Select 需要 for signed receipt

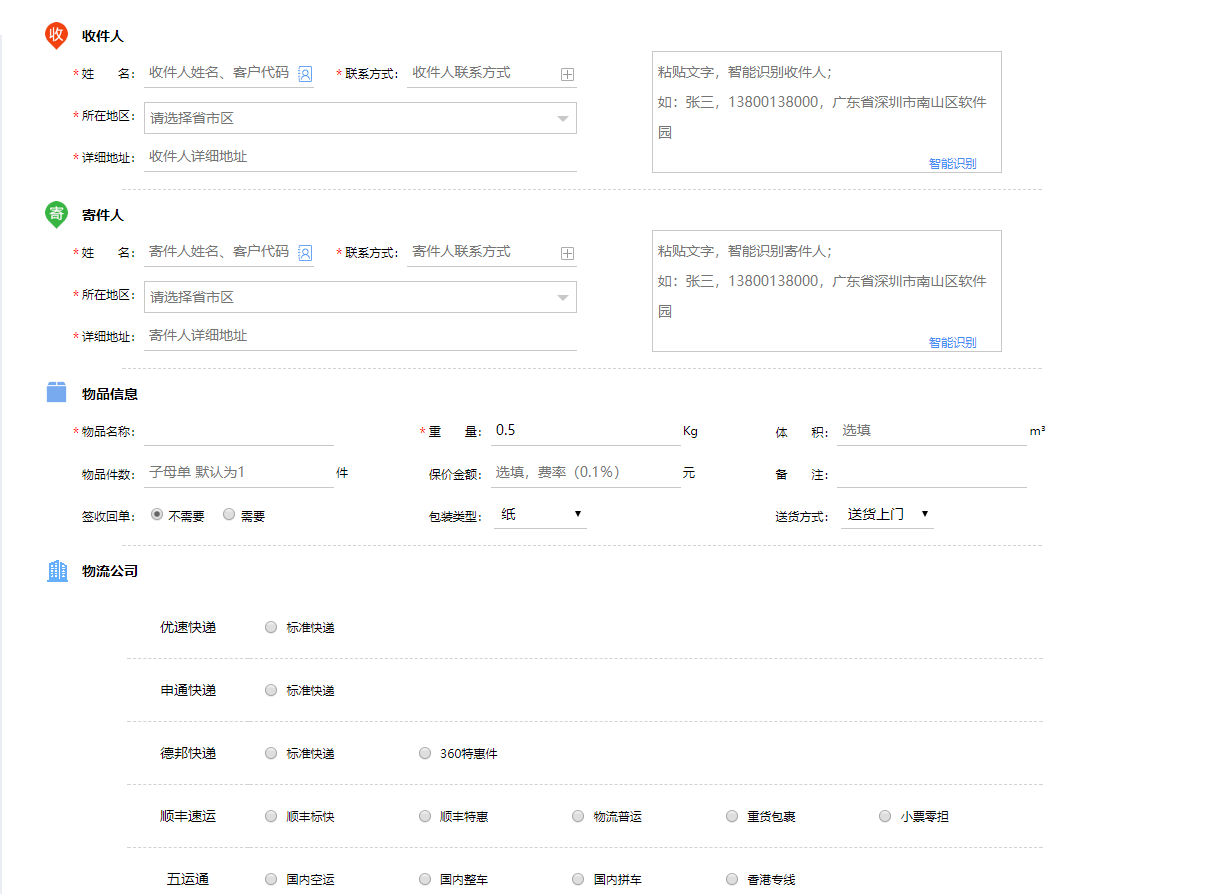229,515
